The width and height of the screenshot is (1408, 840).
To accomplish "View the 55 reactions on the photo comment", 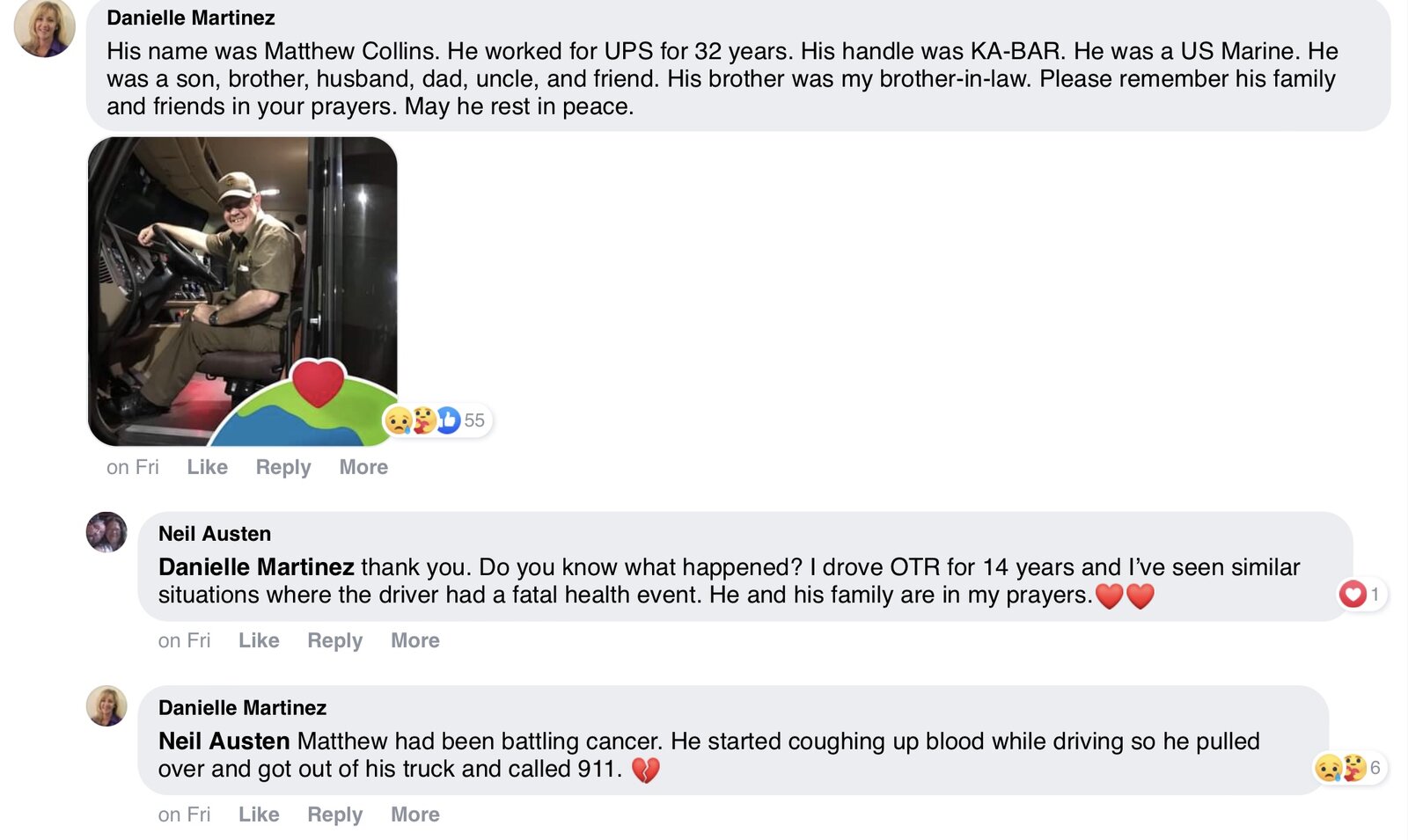I will [437, 420].
